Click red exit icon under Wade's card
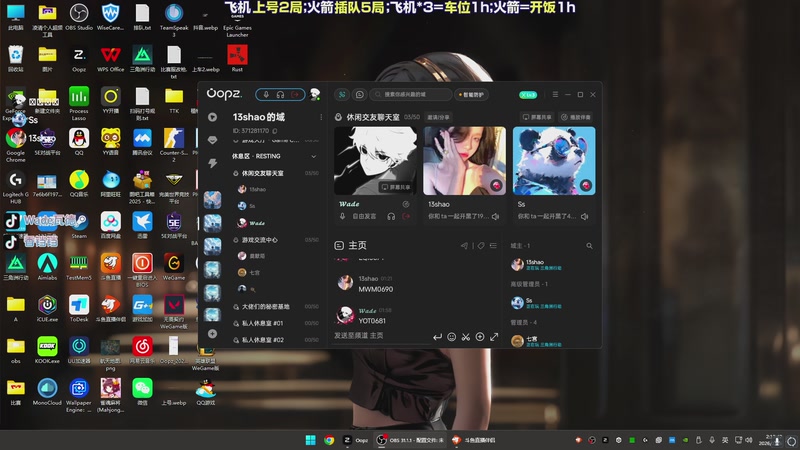This screenshot has width=800, height=450. (x=406, y=216)
